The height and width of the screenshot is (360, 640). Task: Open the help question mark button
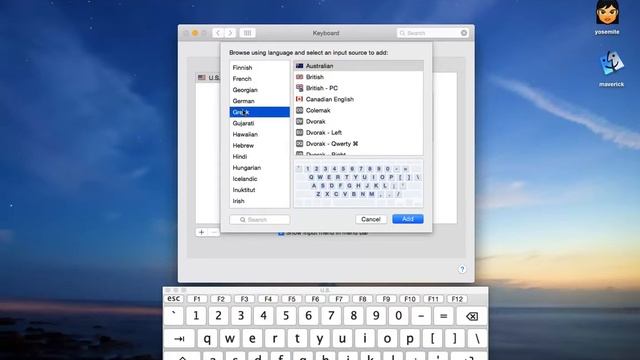462,269
